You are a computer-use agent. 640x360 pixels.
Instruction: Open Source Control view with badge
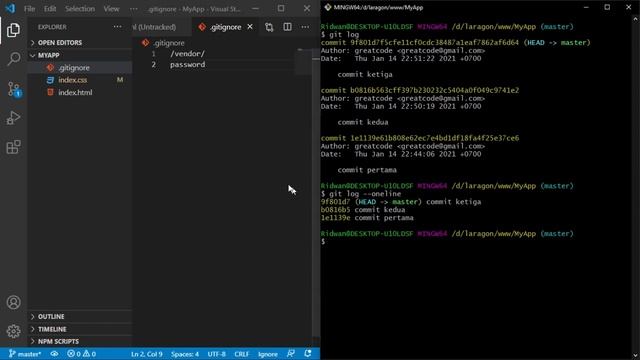(13, 89)
